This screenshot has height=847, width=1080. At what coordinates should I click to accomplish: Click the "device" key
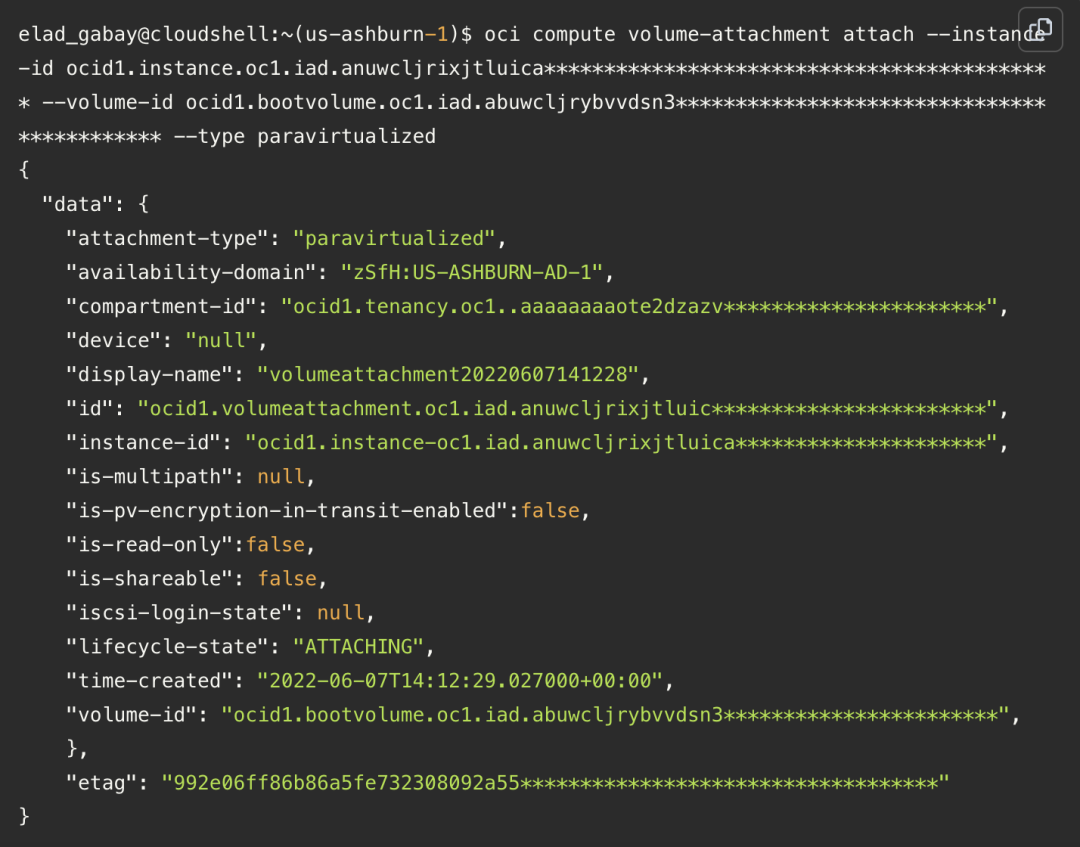pyautogui.click(x=113, y=340)
